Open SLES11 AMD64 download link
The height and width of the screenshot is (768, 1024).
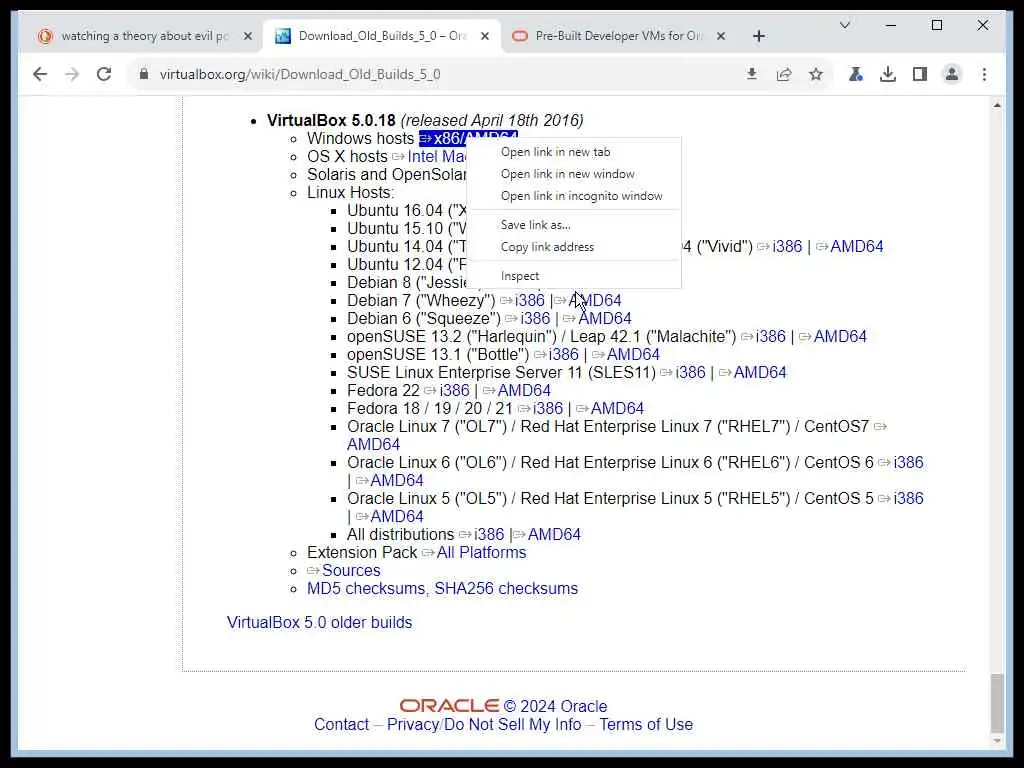coord(760,372)
